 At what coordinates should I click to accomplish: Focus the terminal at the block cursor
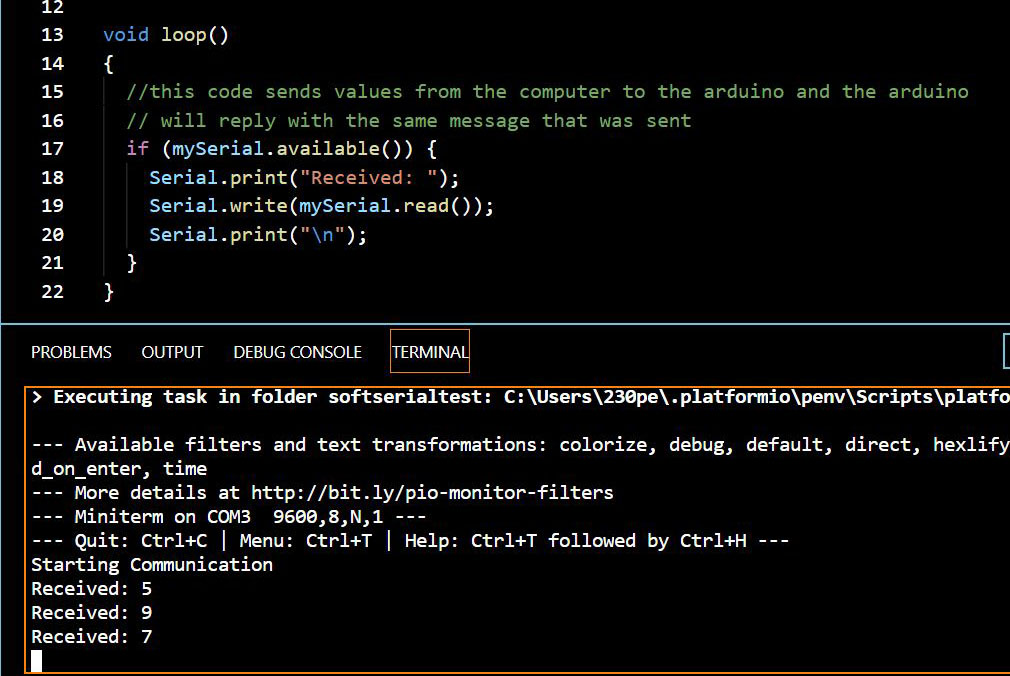coord(37,661)
